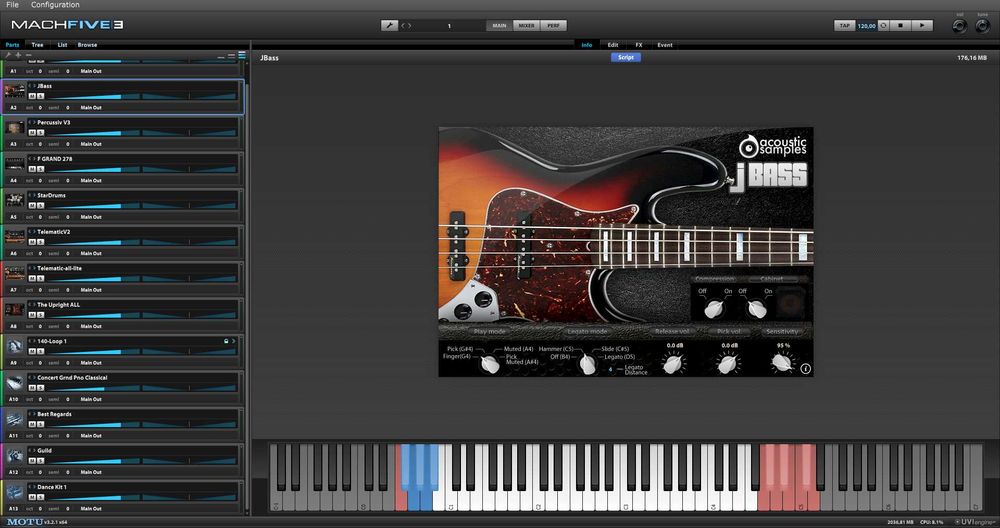Stop playback with the stop button

(x=900, y=26)
